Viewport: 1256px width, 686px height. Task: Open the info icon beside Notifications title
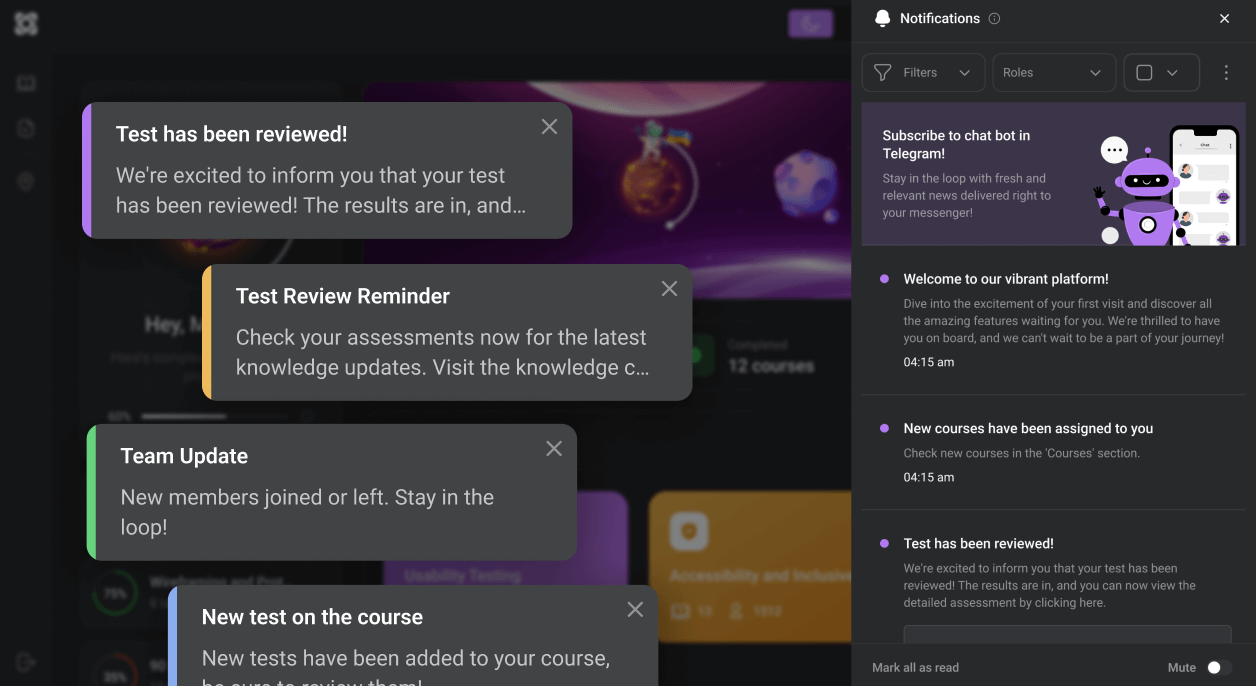coord(994,18)
